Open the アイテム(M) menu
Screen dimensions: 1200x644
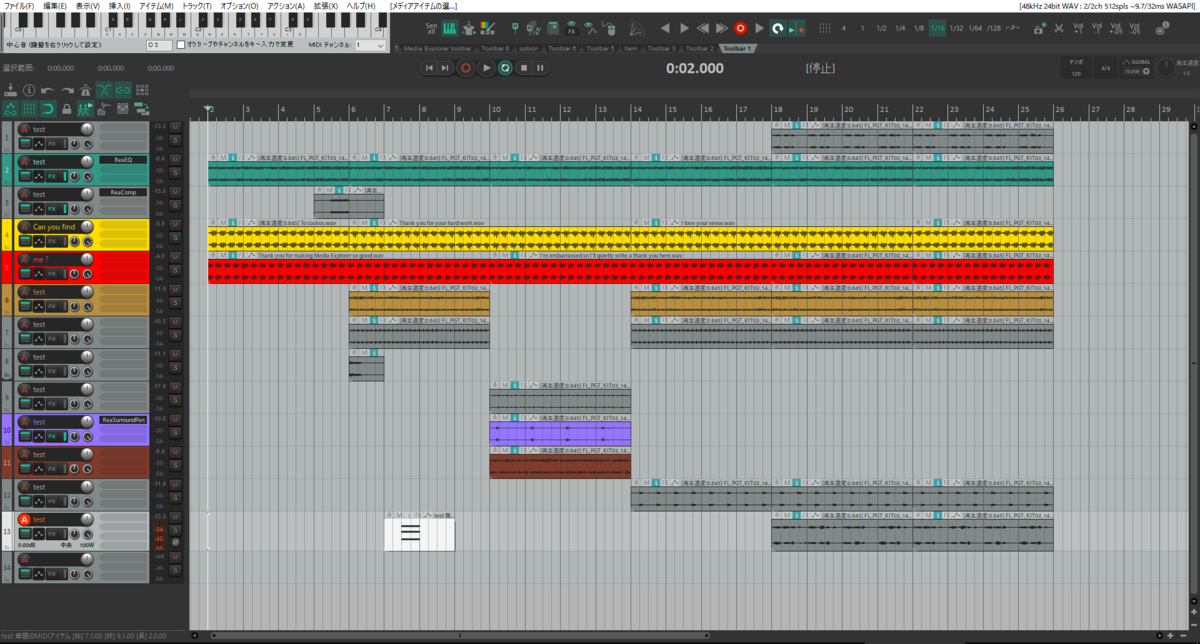pos(156,6)
